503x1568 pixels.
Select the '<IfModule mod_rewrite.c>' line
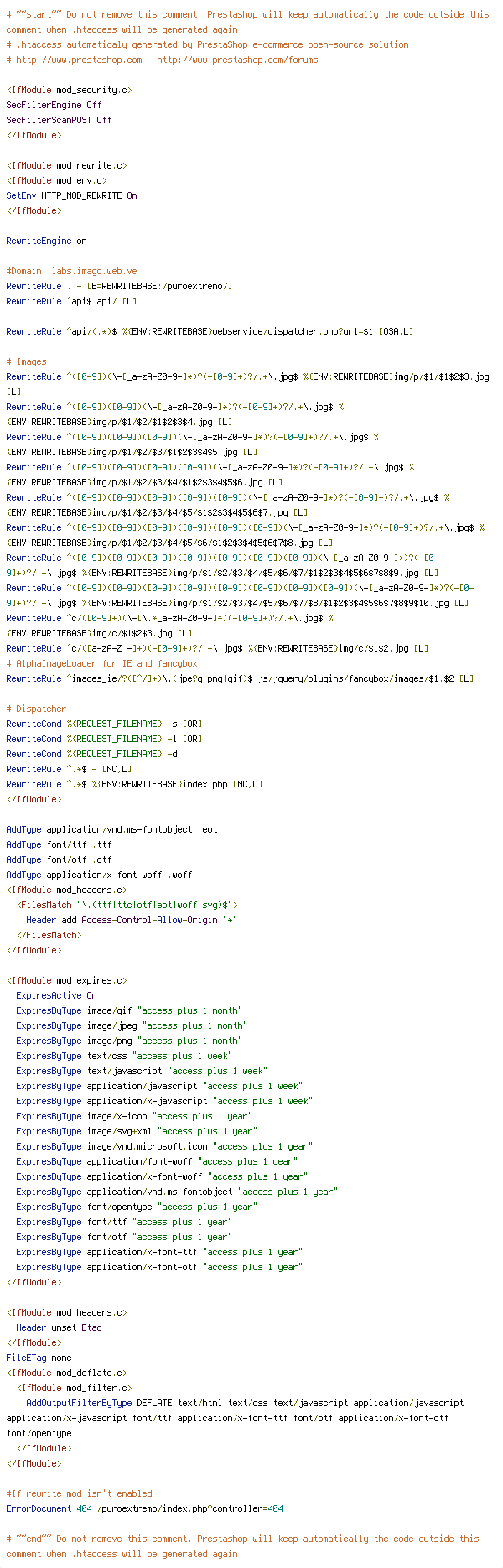point(66,165)
